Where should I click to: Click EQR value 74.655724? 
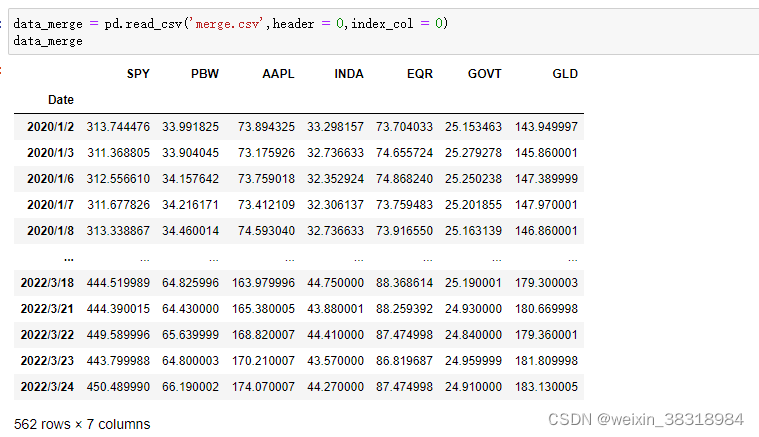(x=404, y=153)
